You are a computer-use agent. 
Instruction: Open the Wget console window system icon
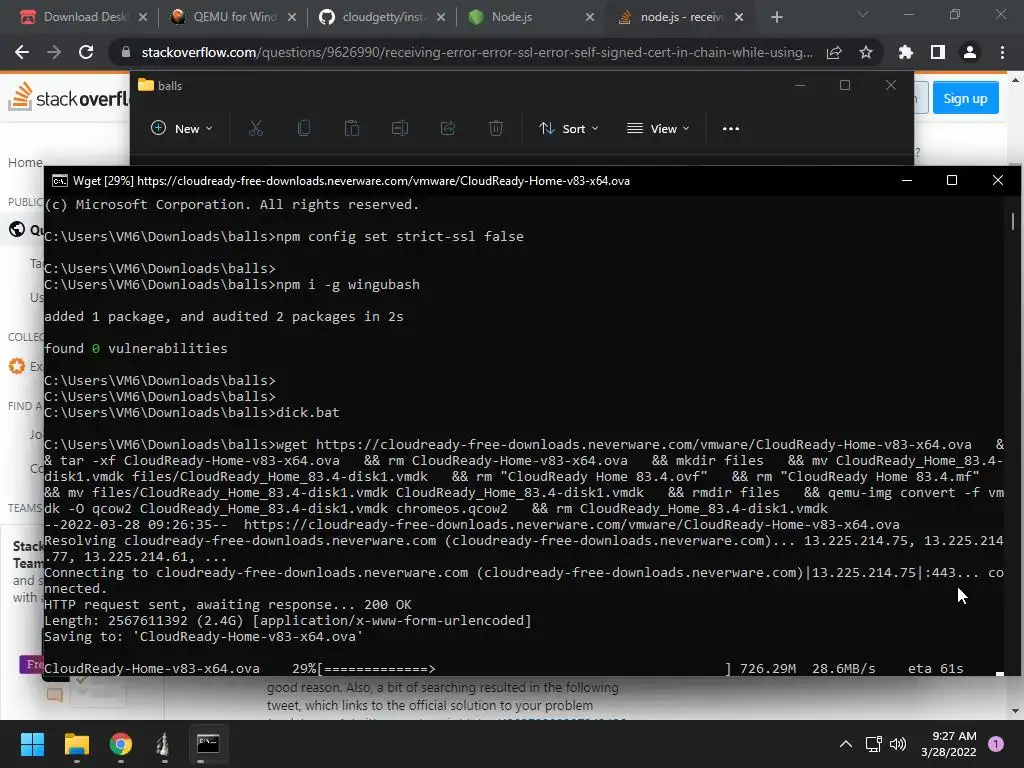point(59,180)
